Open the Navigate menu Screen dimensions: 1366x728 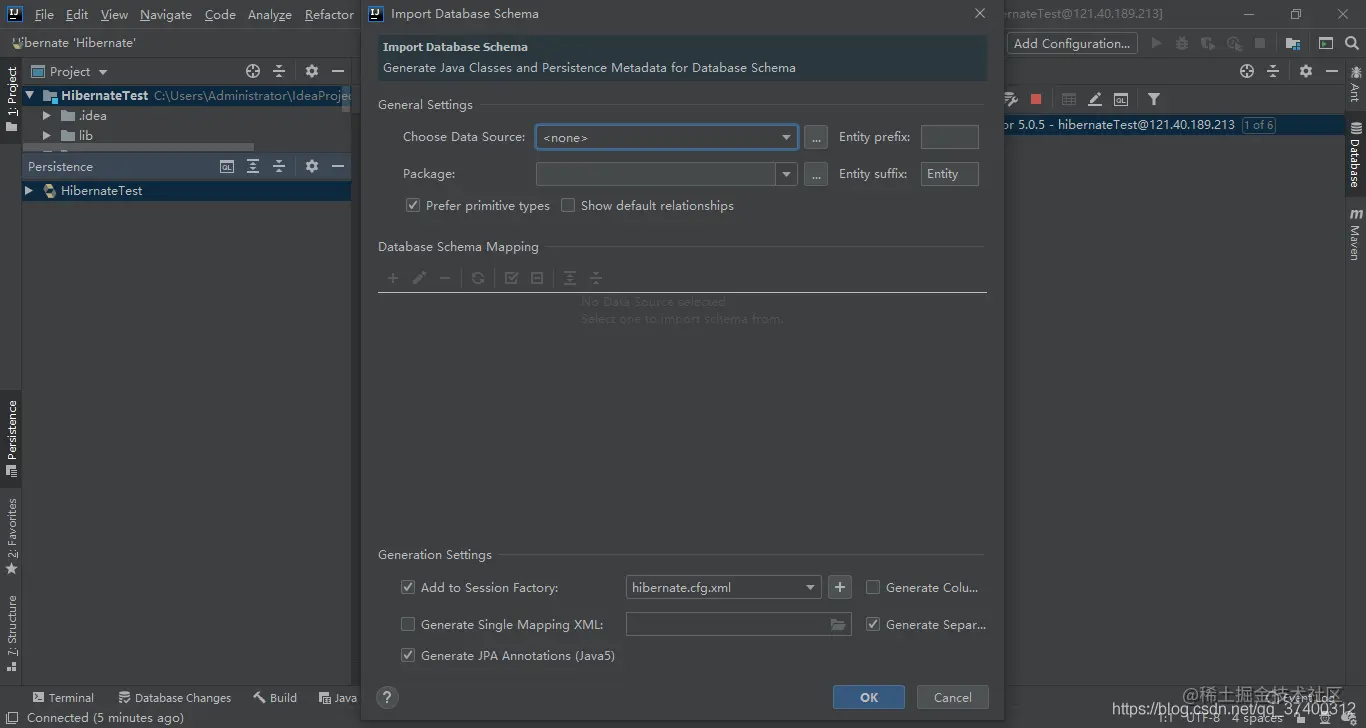pos(165,14)
